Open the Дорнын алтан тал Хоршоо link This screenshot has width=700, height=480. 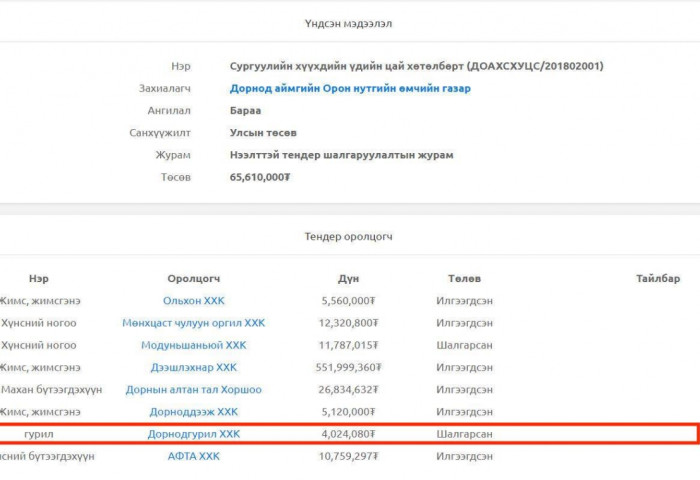coord(194,390)
